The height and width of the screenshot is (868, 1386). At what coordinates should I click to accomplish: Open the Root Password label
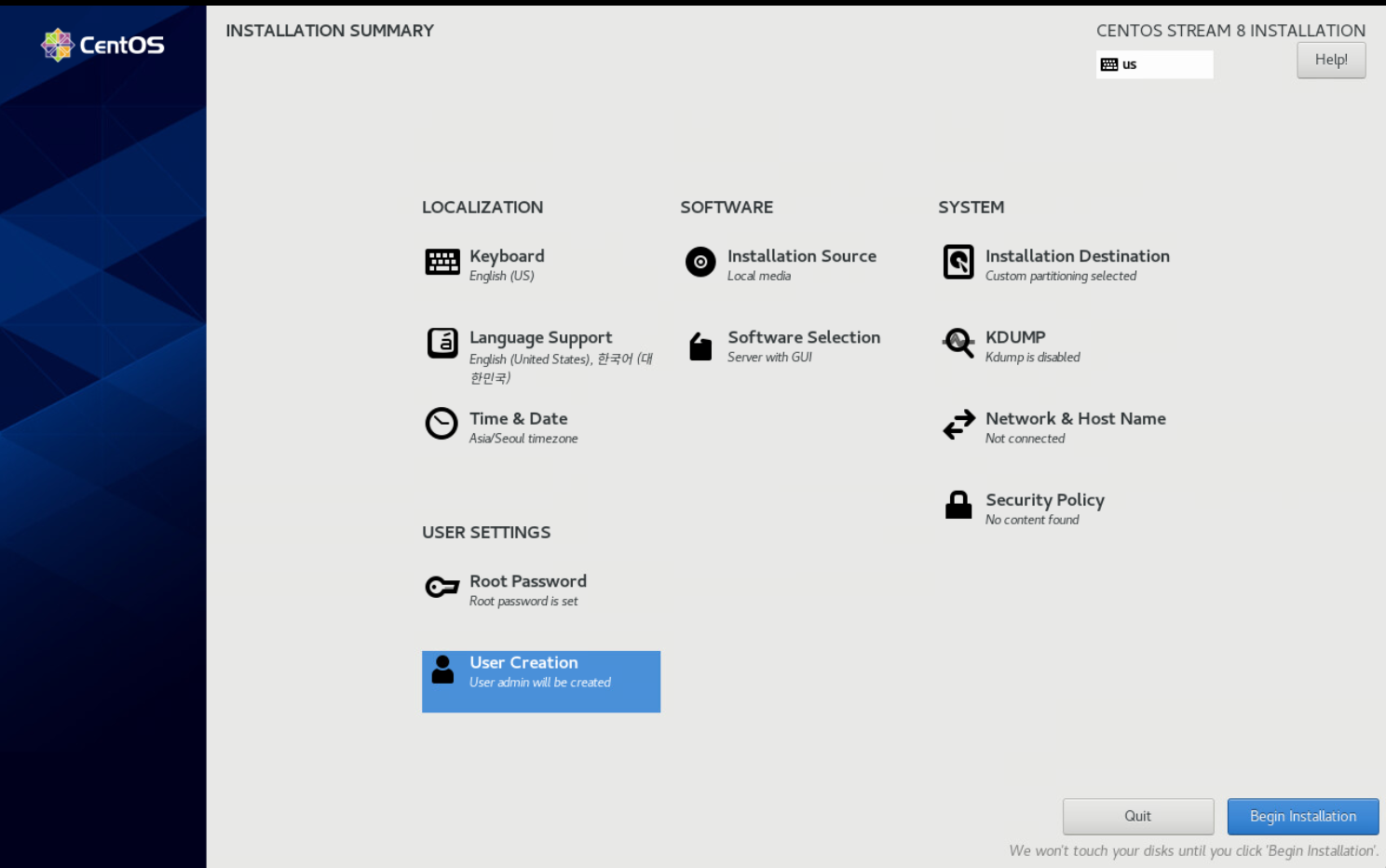tap(528, 581)
